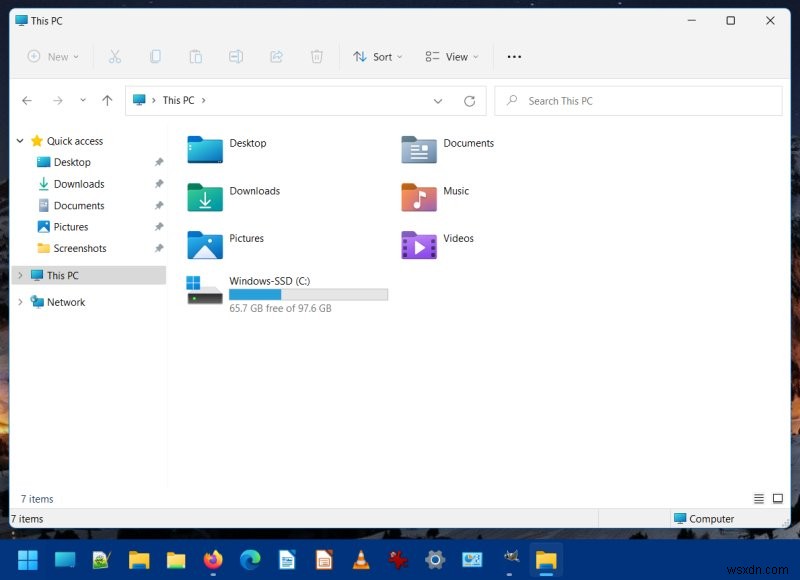Select the Rename icon in the toolbar
The image size is (800, 580).
click(236, 57)
